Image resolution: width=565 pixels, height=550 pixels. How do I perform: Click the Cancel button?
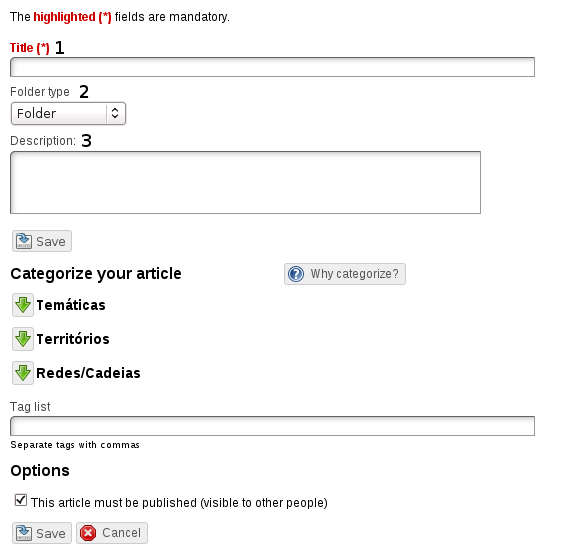pos(112,533)
